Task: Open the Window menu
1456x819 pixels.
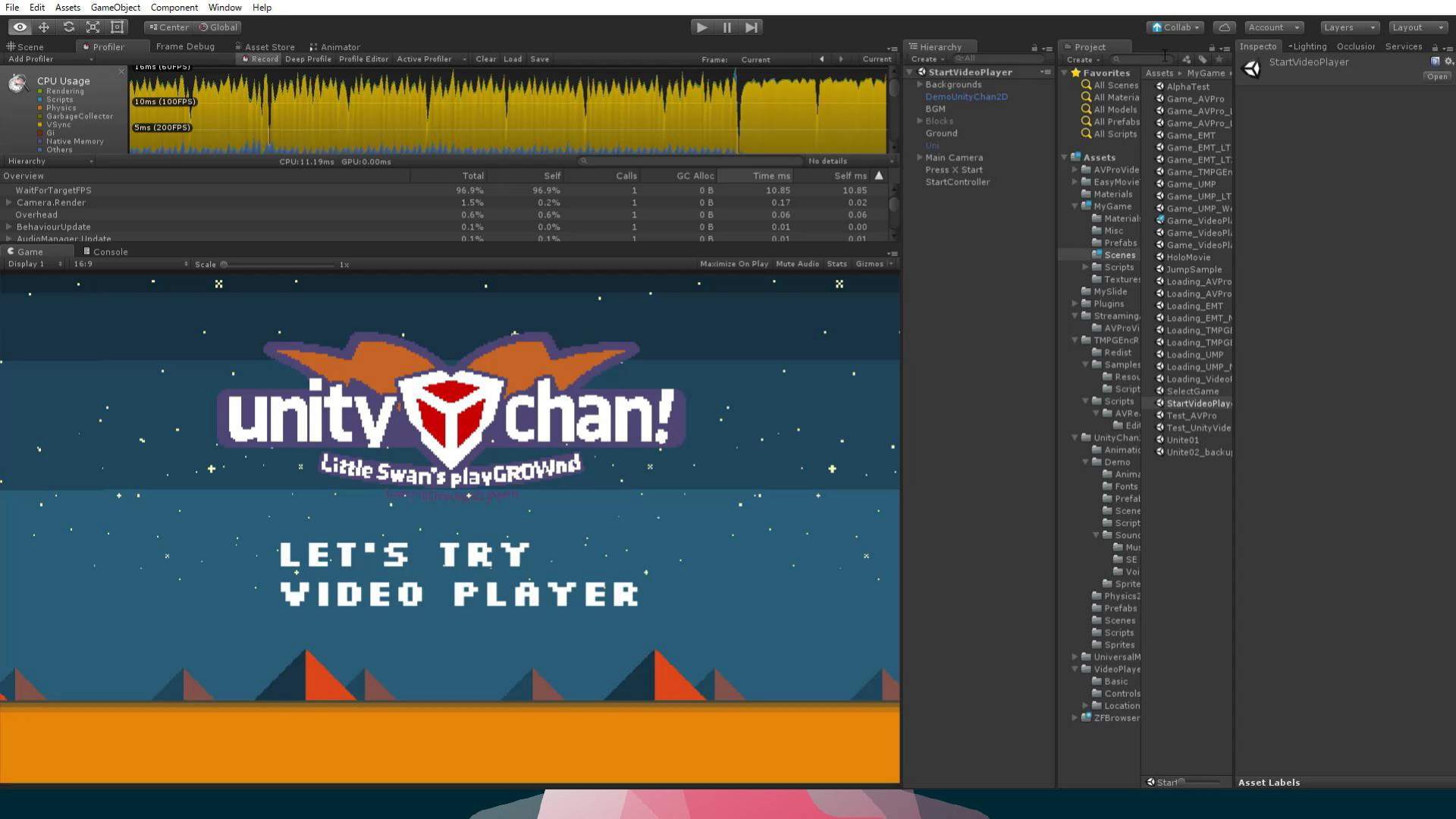Action: tap(224, 8)
